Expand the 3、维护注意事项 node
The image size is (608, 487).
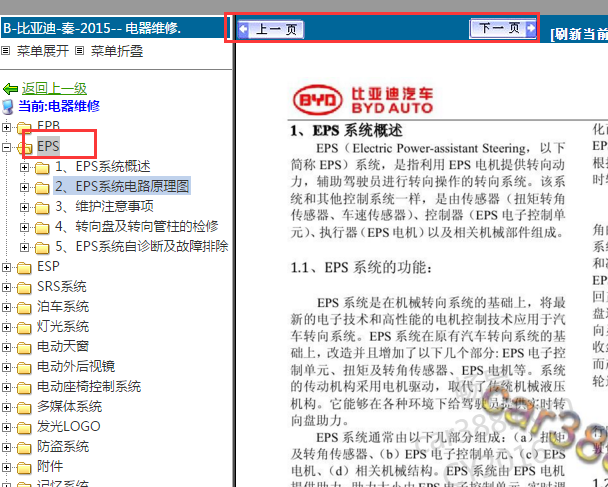click(x=24, y=207)
